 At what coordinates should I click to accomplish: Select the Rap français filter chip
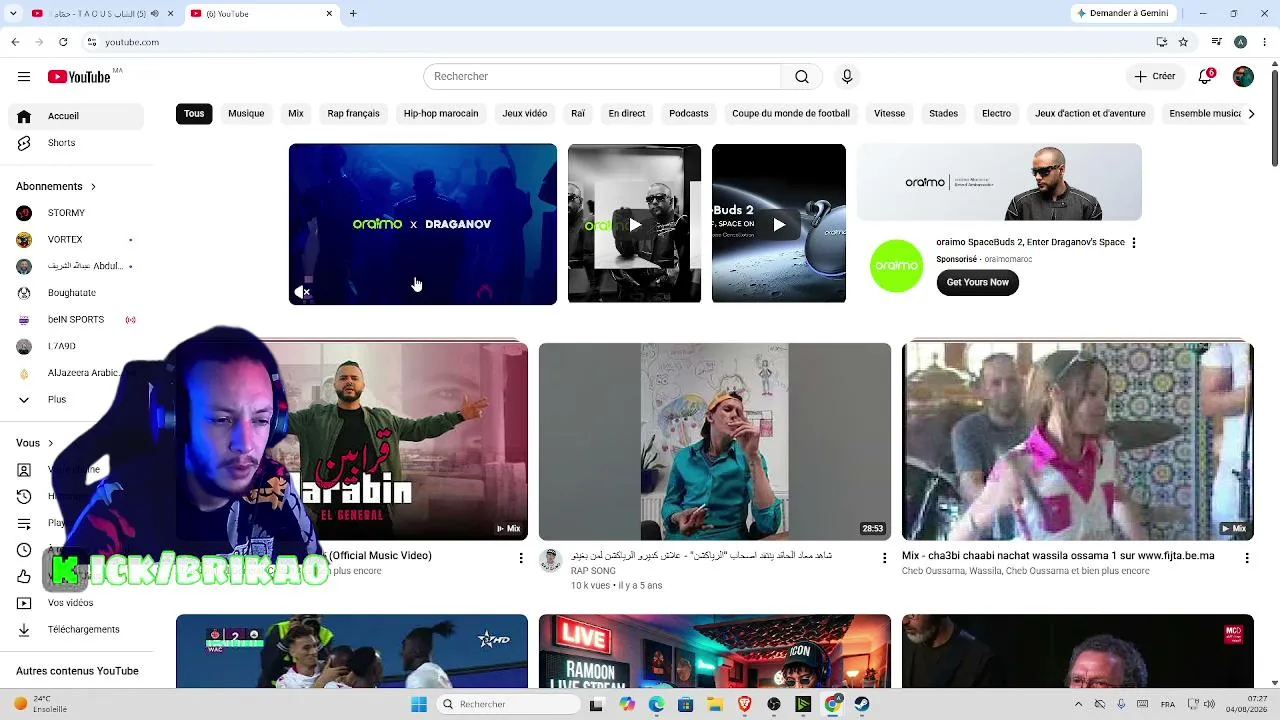353,114
